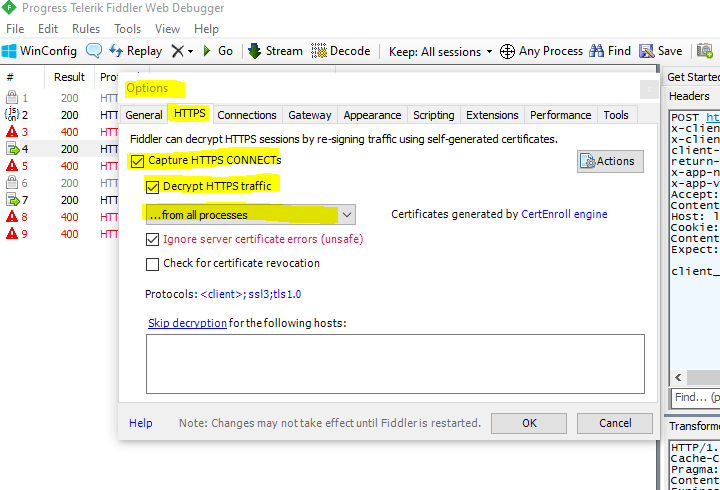Toggle Ignore server certificate errors checkbox
The image size is (720, 490).
coord(152,239)
